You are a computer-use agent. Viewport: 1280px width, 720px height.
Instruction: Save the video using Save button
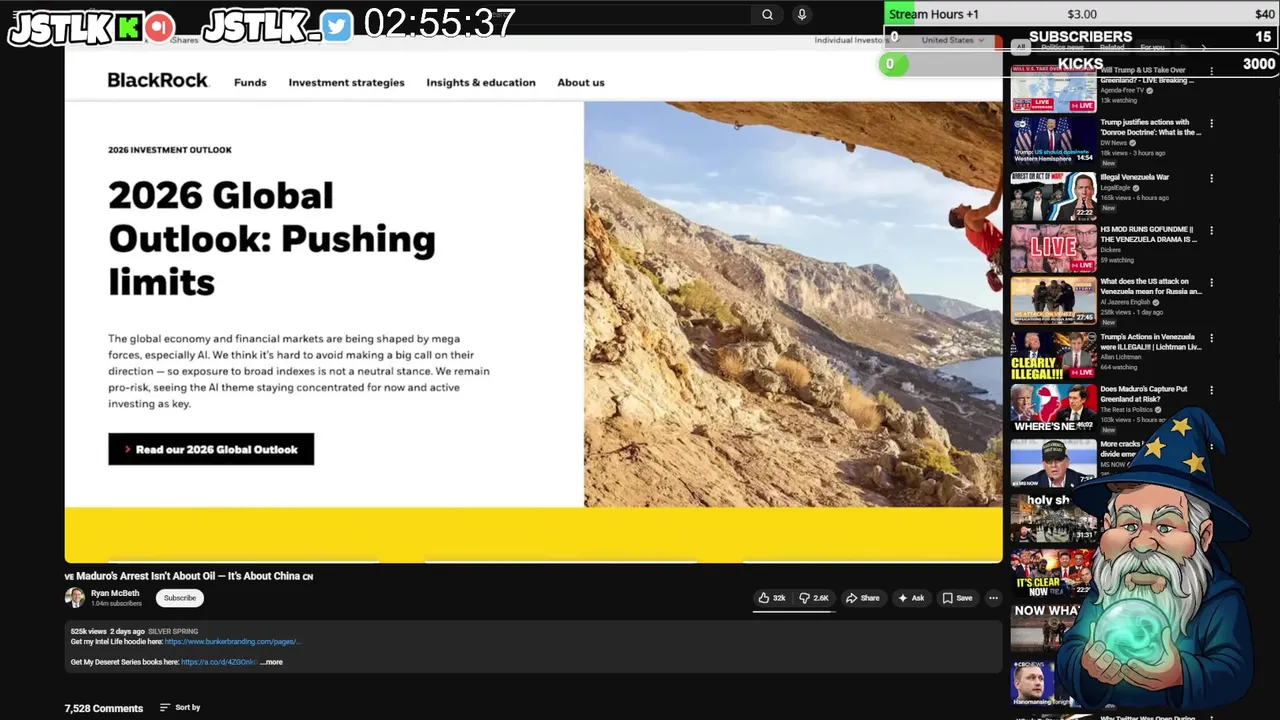click(x=957, y=598)
